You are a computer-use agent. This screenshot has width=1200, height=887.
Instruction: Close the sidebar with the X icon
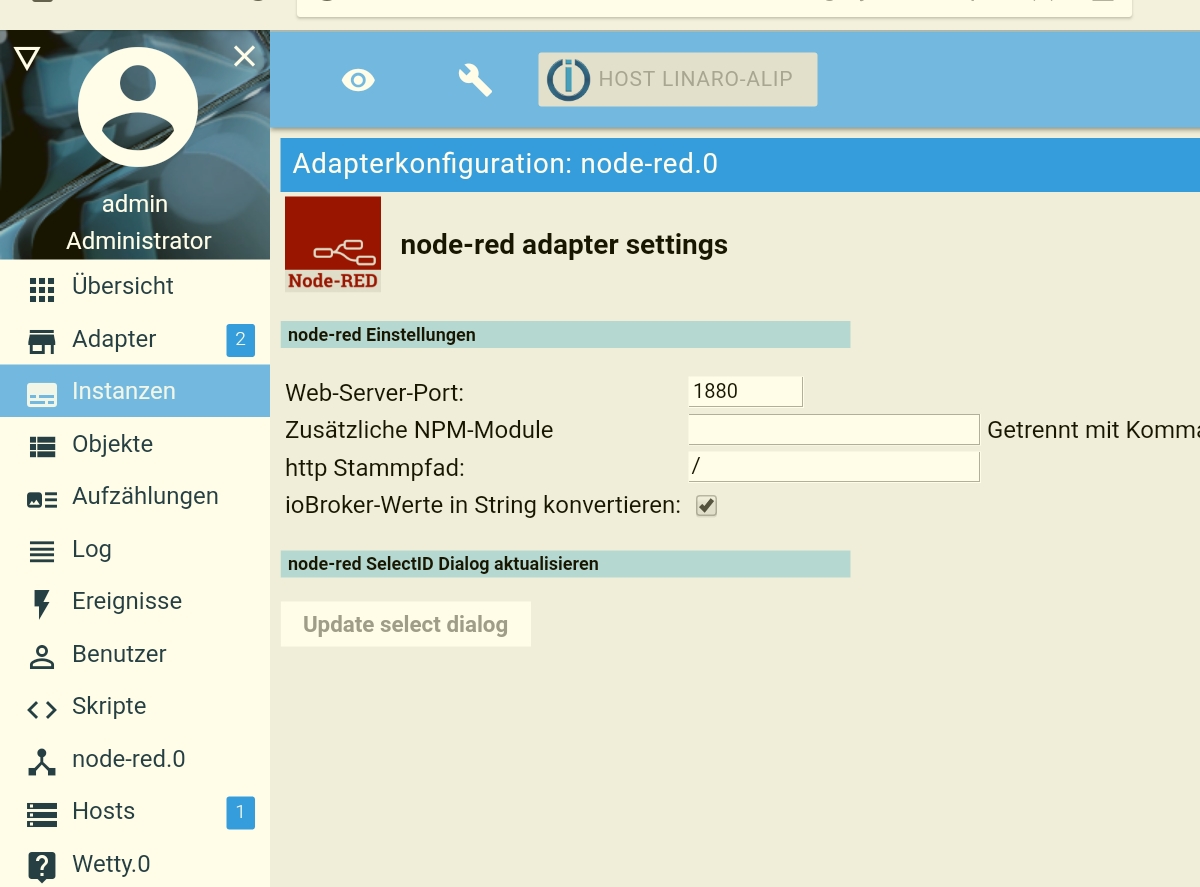coord(245,56)
